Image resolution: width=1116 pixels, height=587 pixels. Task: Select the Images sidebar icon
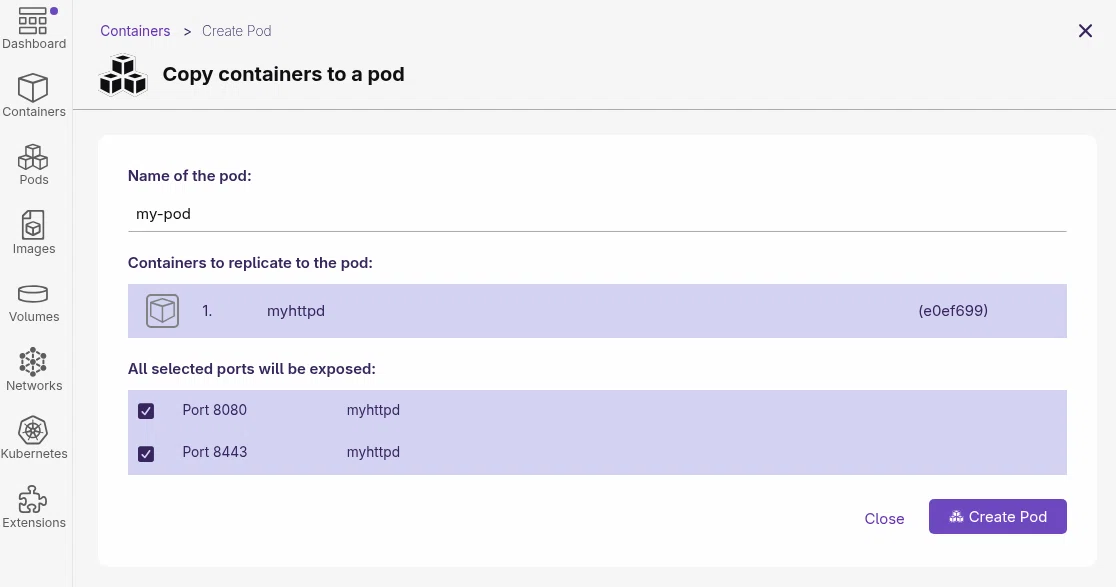33,225
